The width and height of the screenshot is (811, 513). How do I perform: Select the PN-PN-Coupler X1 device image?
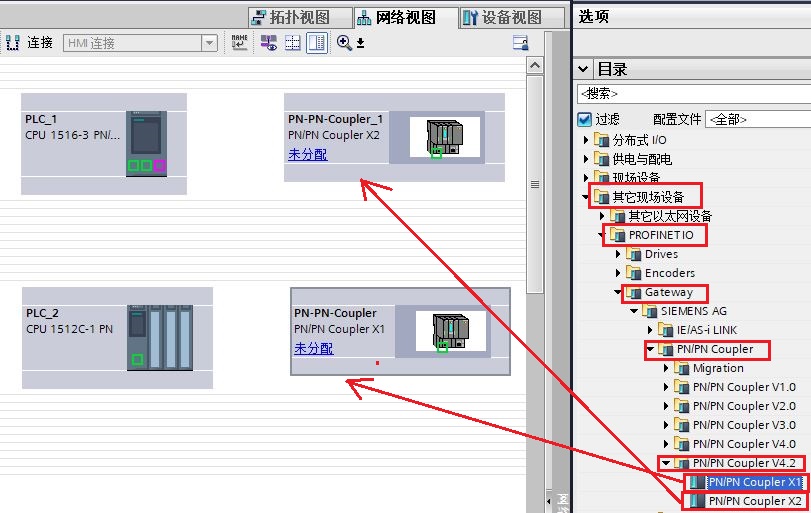point(451,331)
